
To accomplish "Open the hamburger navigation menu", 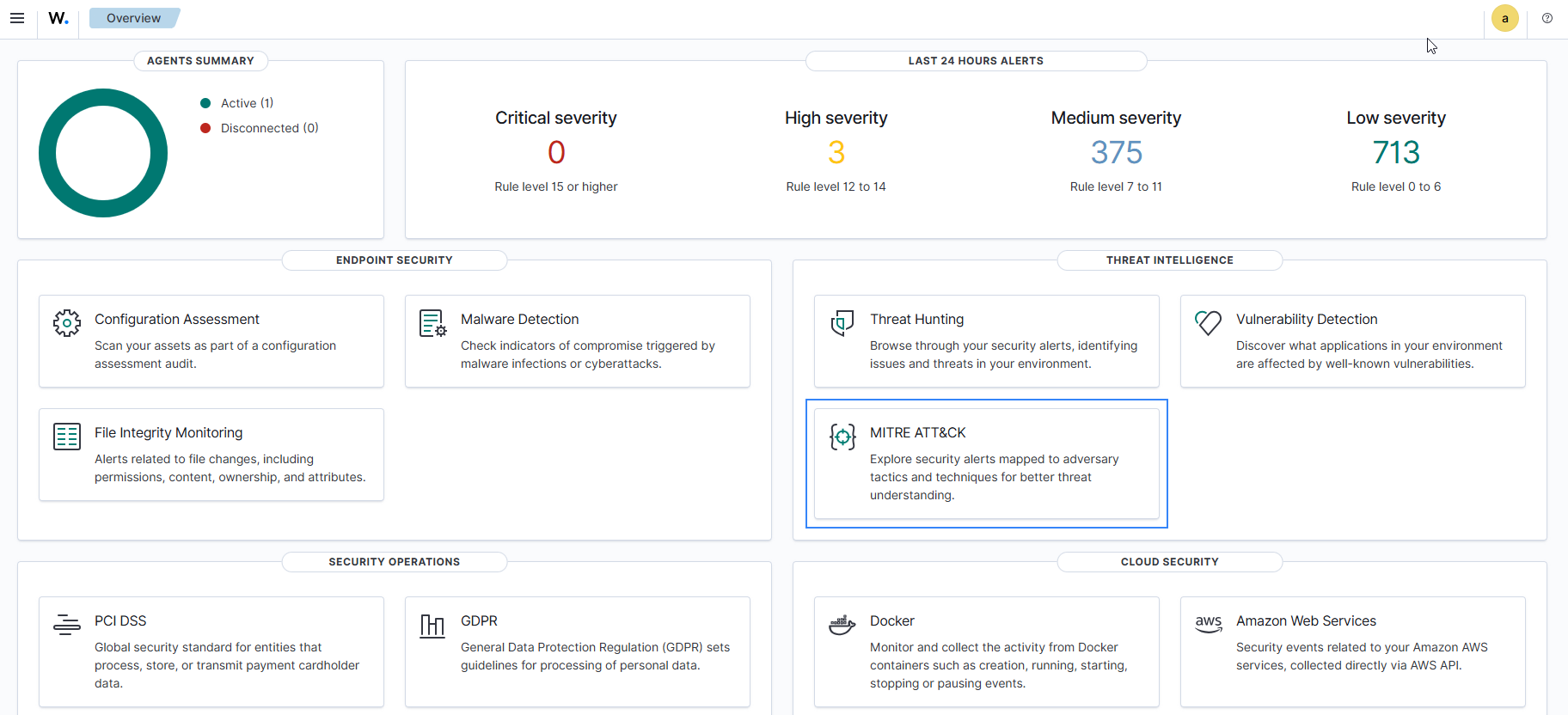I will click(17, 18).
